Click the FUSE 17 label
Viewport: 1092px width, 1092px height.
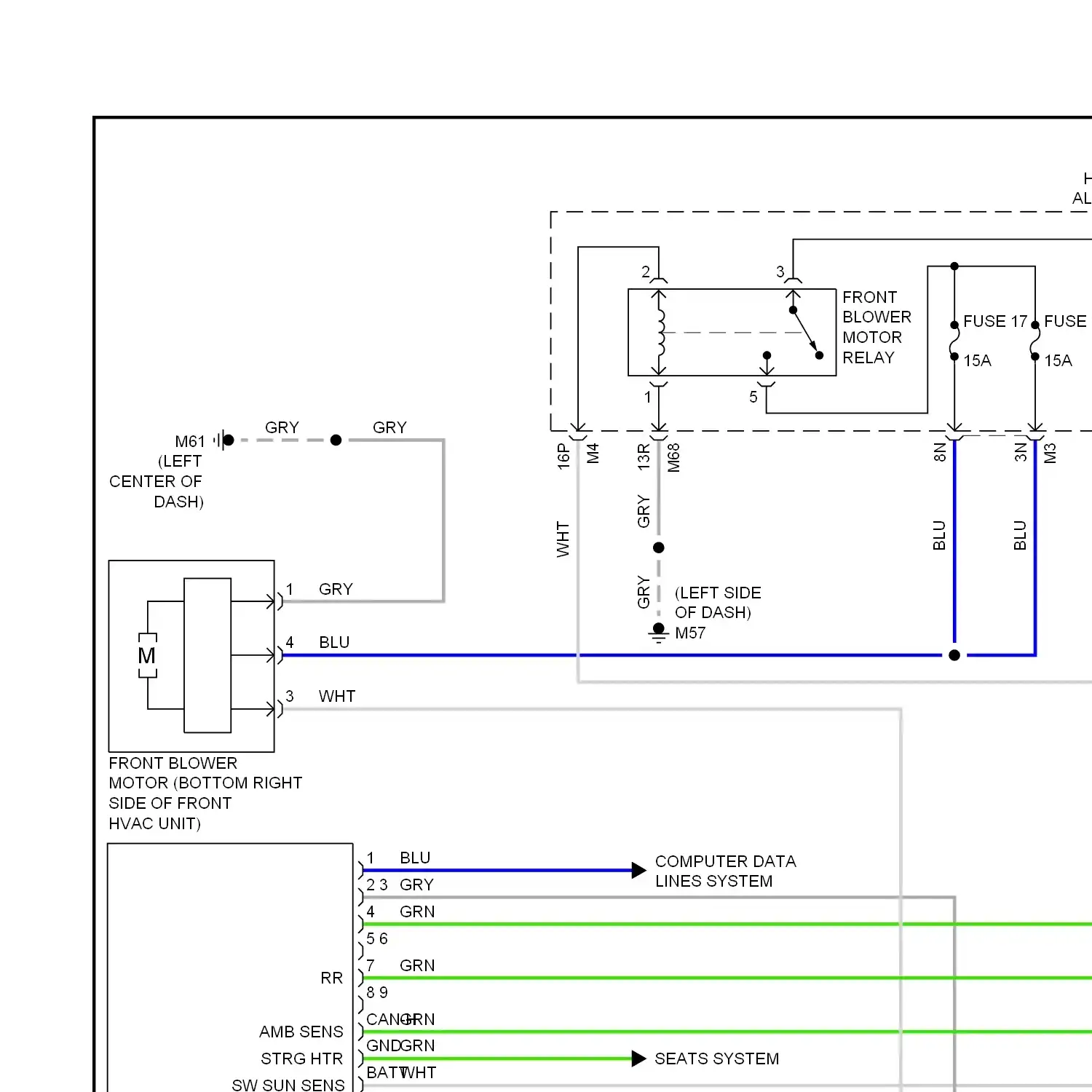(995, 321)
